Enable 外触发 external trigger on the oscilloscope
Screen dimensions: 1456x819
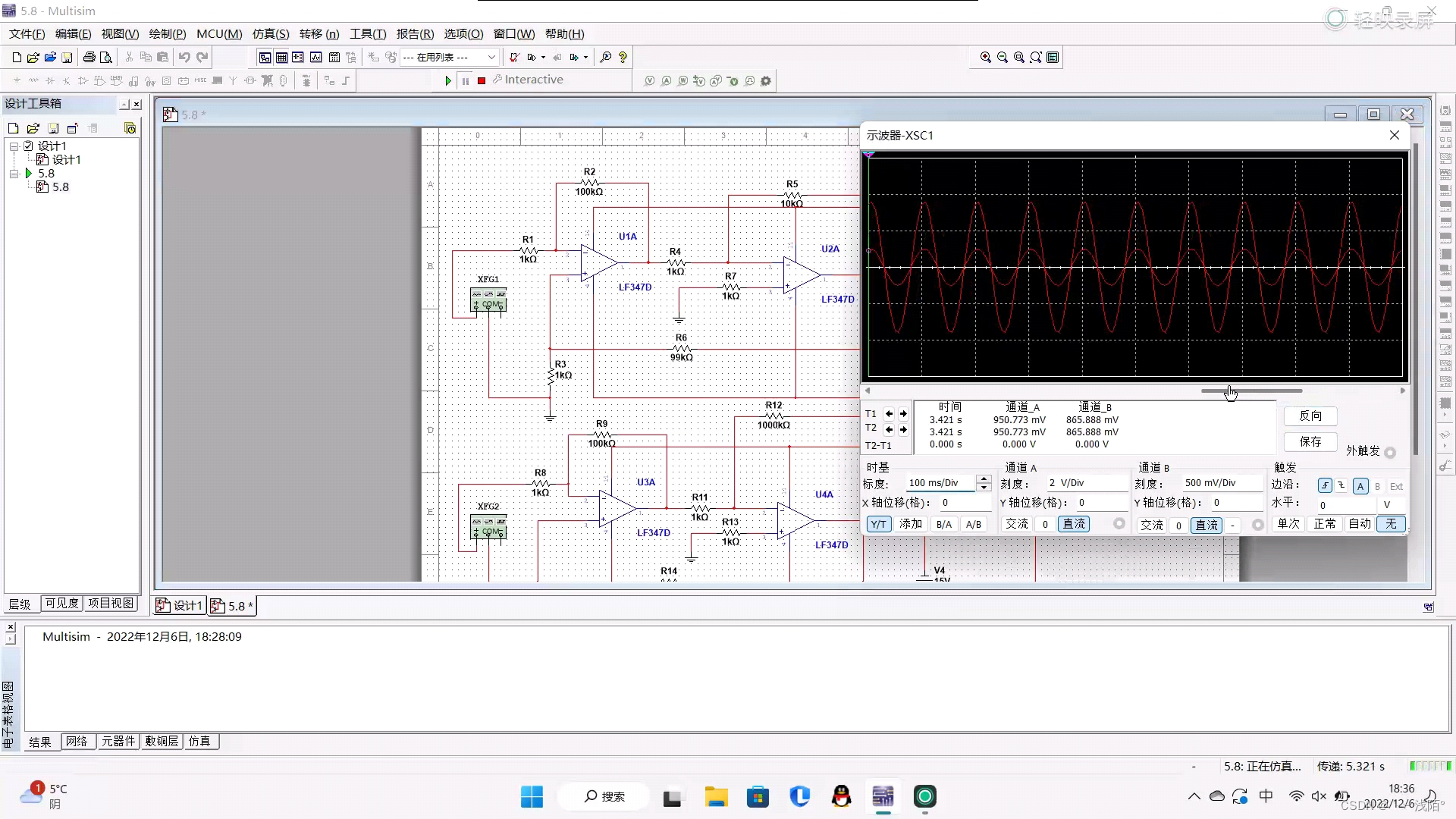[x=1391, y=453]
